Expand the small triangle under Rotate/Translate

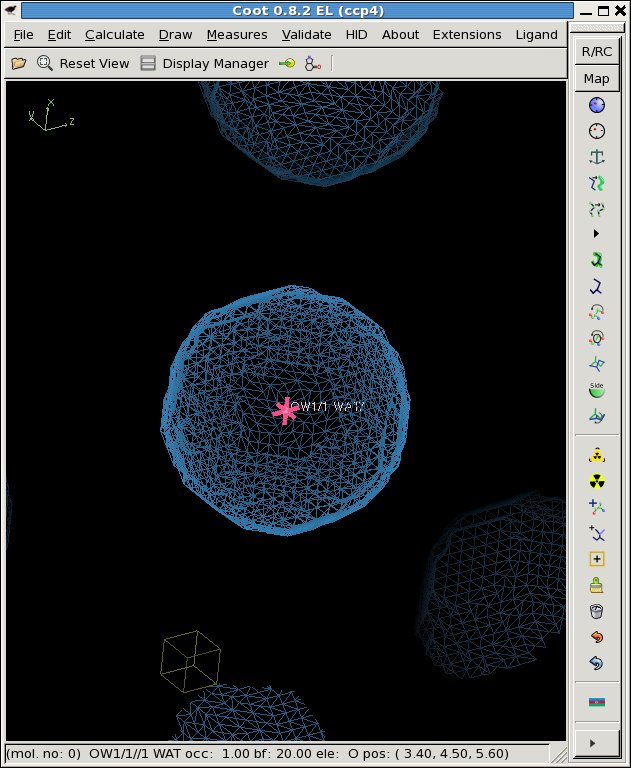(x=597, y=234)
